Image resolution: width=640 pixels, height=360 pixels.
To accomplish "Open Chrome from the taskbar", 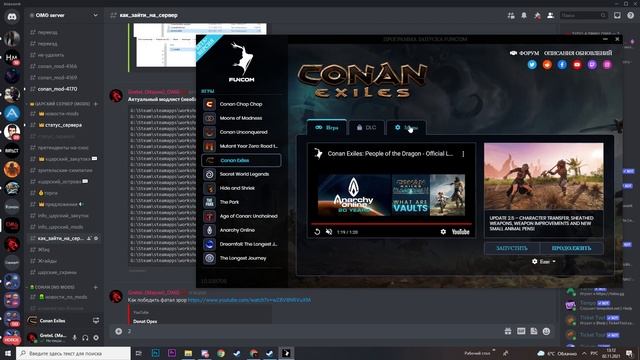I will coord(221,353).
